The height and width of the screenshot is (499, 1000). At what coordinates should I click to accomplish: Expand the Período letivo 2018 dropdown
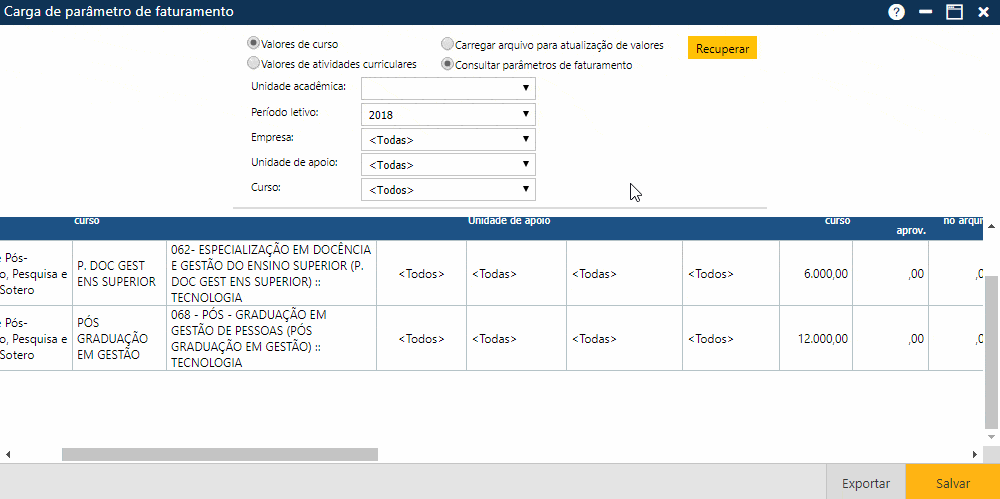click(x=448, y=114)
